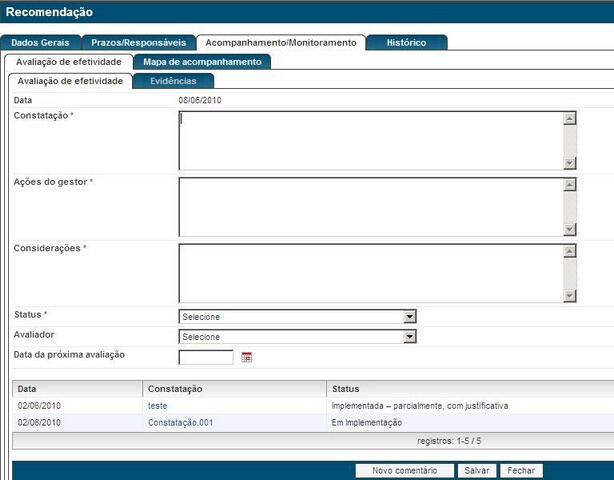Click date 02/06/2010 in the Constatação.001 row

(39, 423)
